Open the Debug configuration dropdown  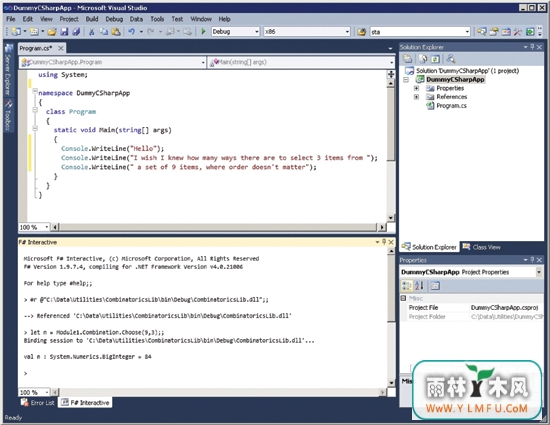(257, 32)
